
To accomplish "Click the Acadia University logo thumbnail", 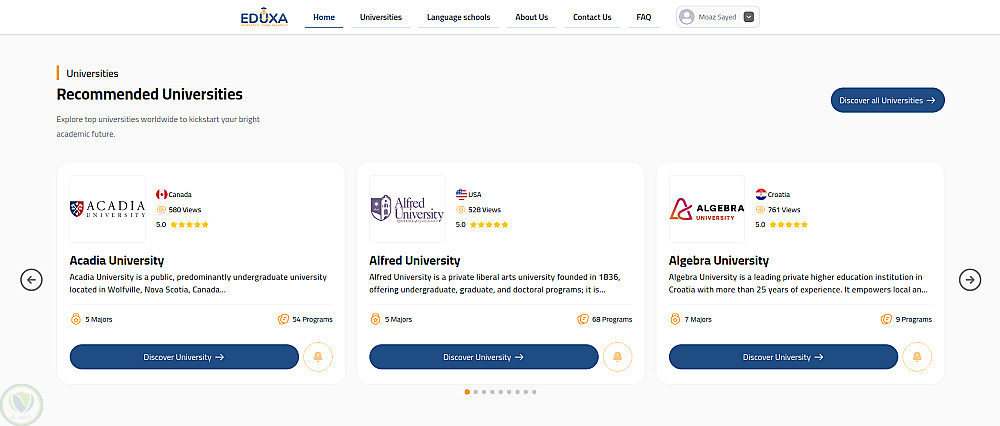I will click(x=107, y=209).
